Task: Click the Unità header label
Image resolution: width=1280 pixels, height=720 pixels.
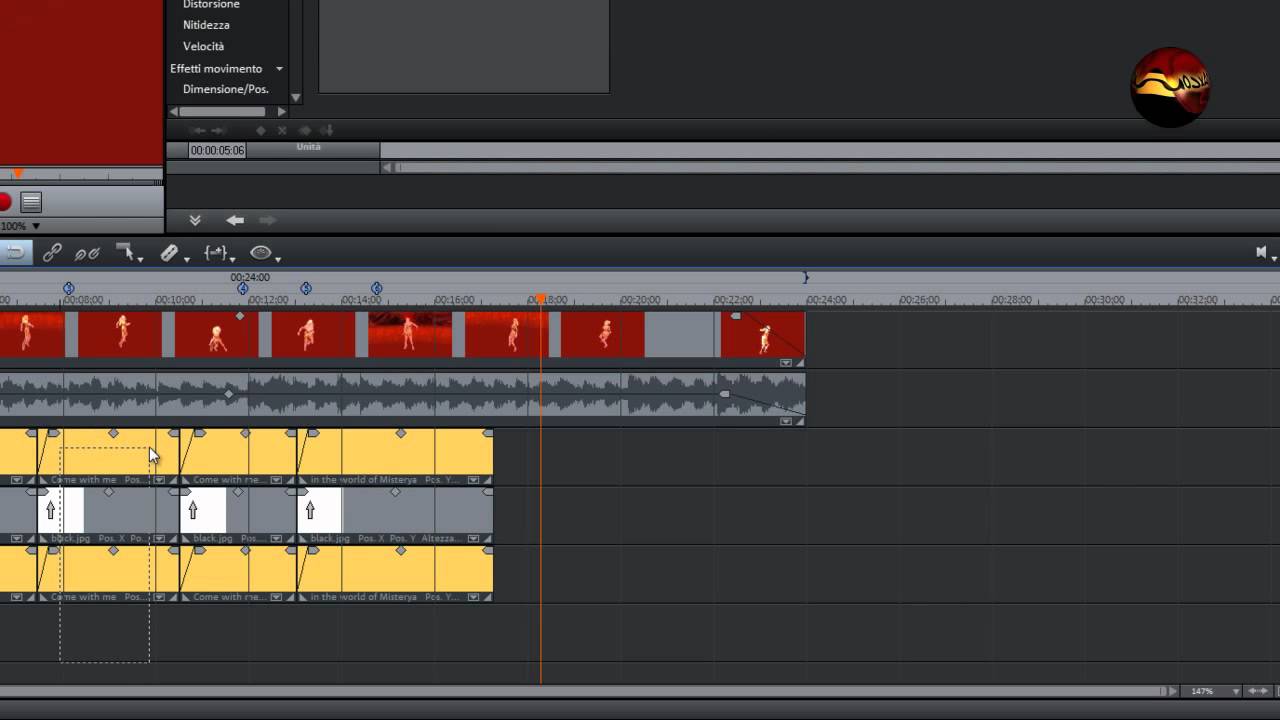Action: (309, 147)
